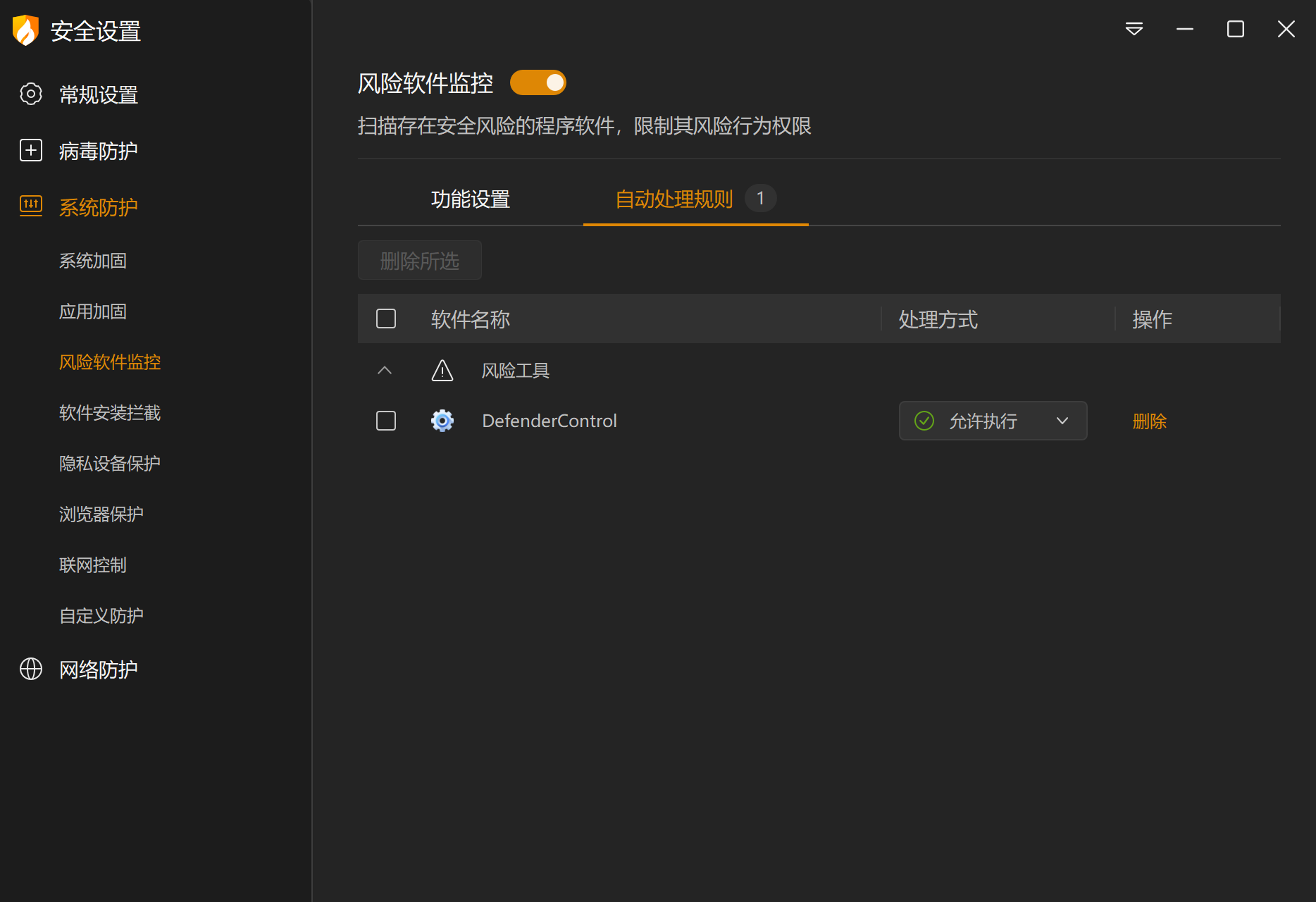Click the rule count badge showing 1
This screenshot has width=1316, height=902.
[761, 198]
